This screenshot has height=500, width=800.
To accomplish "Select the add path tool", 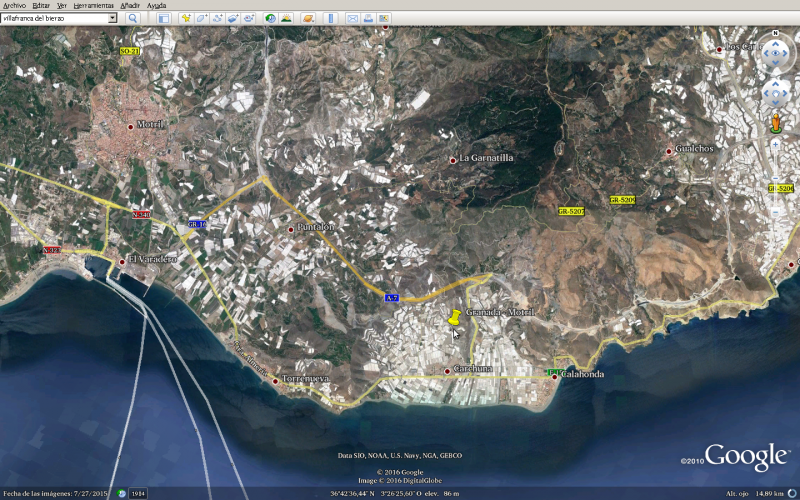I will 217,18.
